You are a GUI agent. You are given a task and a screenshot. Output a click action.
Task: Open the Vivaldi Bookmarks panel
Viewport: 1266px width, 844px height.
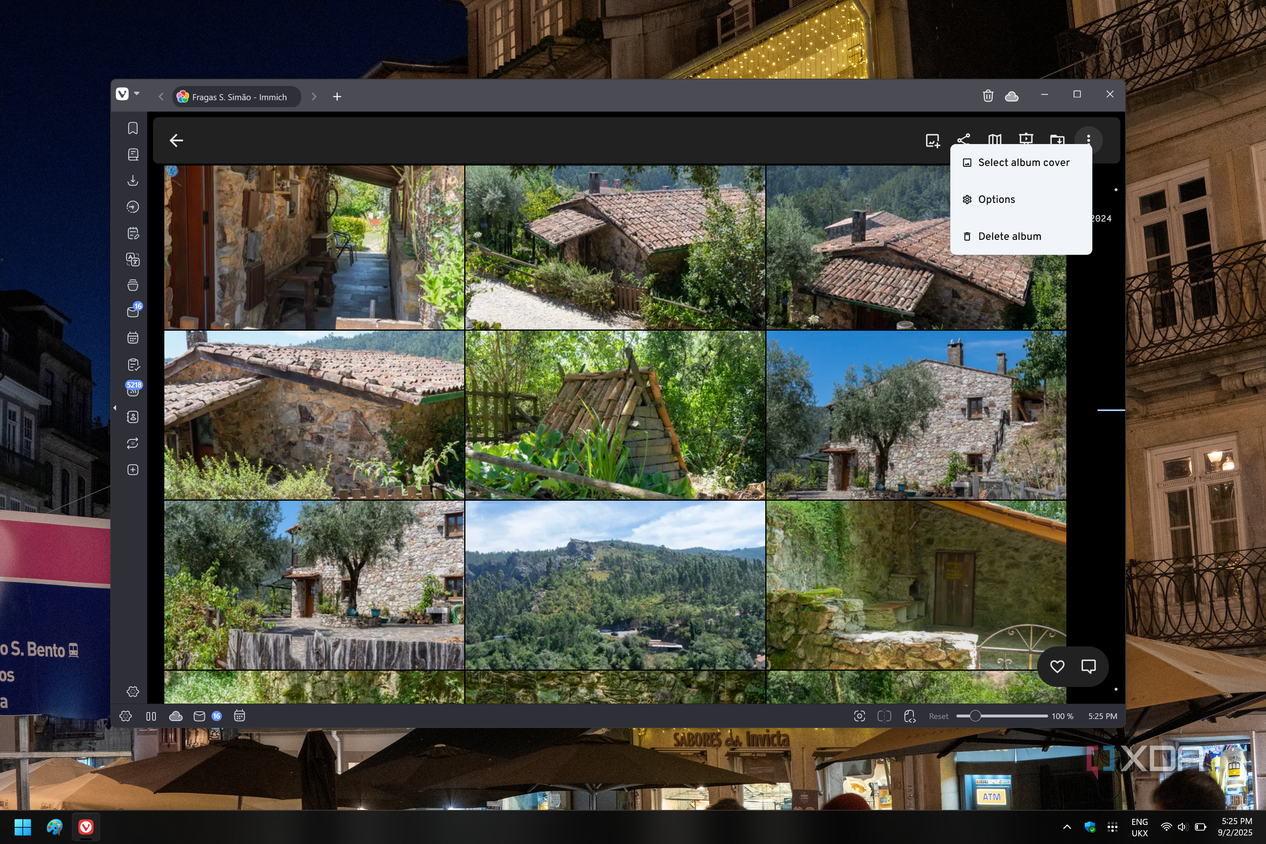(x=132, y=128)
